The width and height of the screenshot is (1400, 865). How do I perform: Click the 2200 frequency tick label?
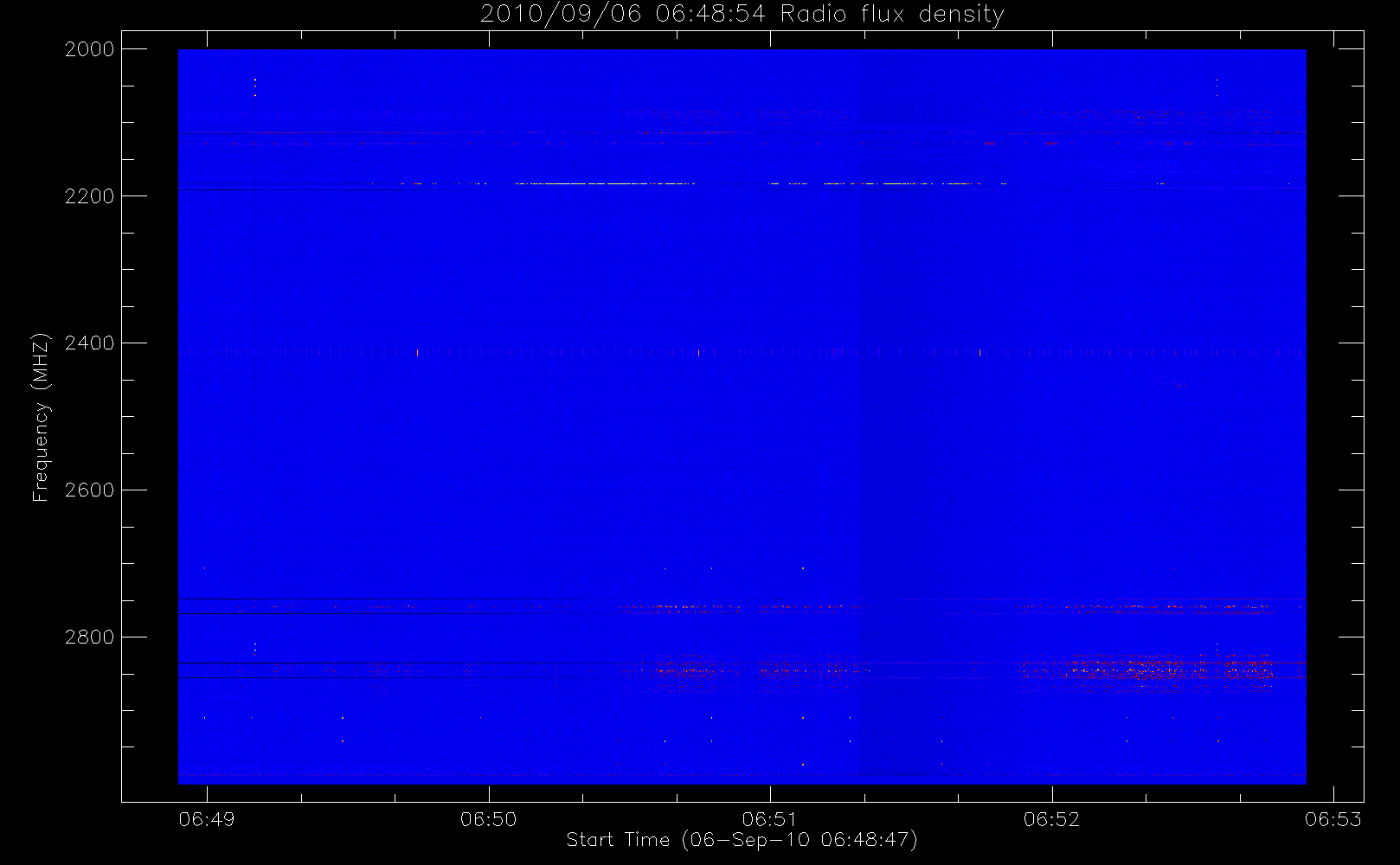click(x=90, y=196)
